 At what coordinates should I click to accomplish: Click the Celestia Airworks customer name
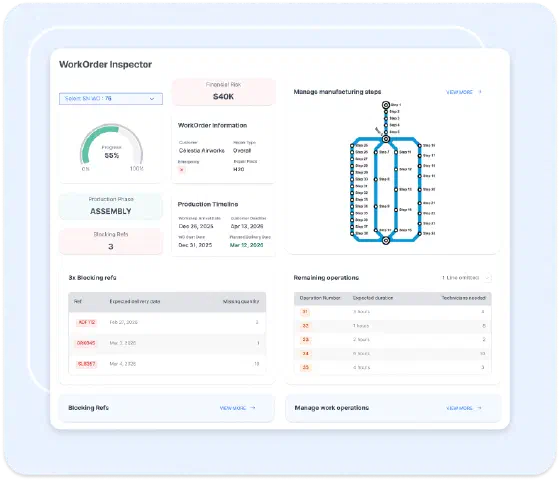click(x=202, y=151)
